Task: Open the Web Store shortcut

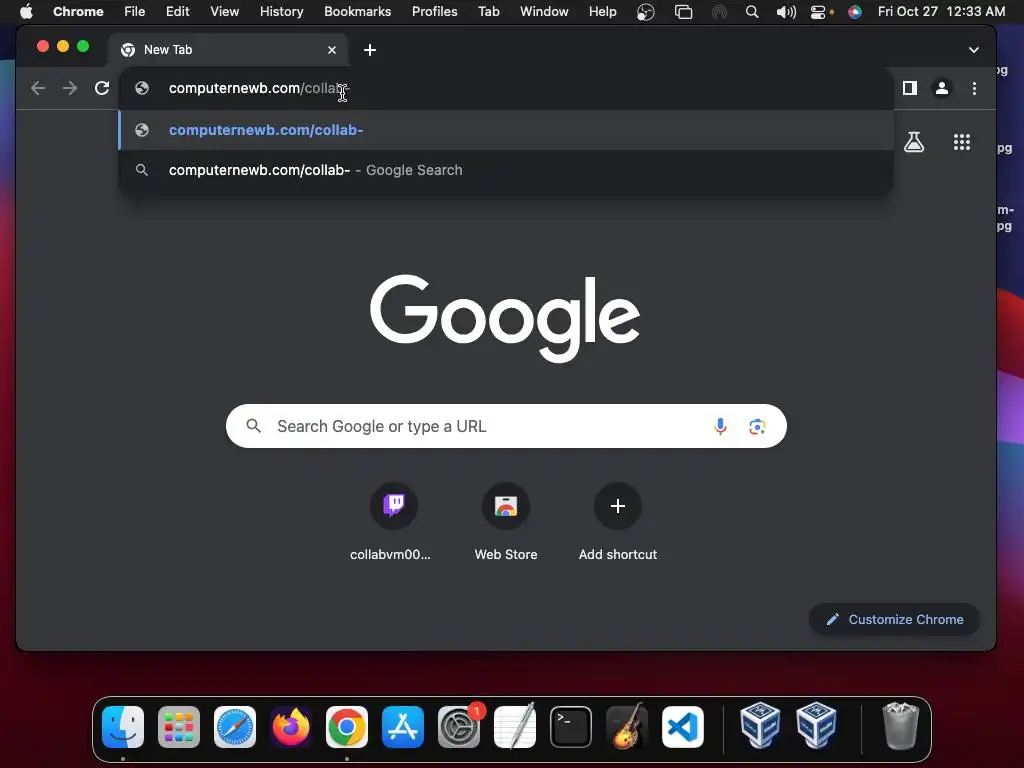Action: (x=506, y=506)
